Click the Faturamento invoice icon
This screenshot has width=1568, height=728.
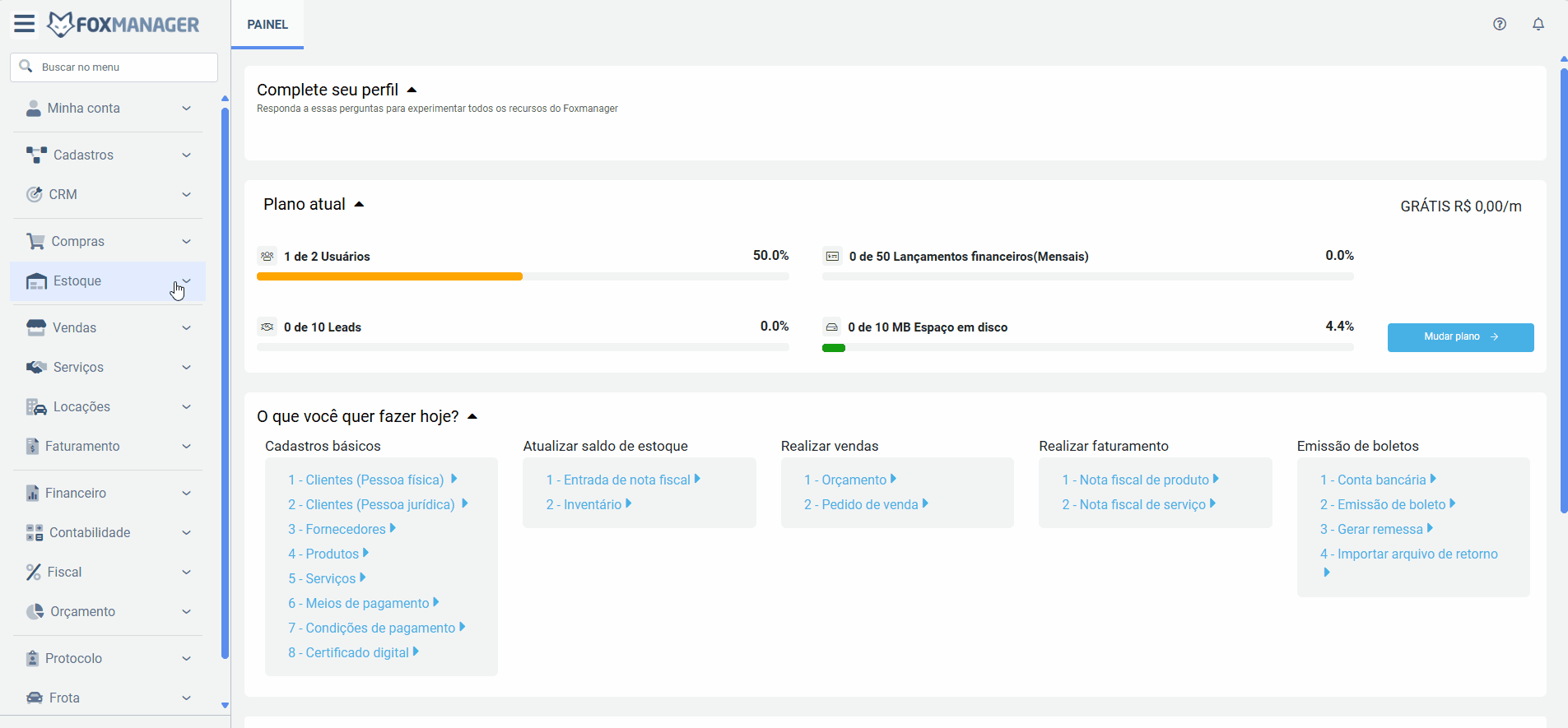(x=33, y=446)
